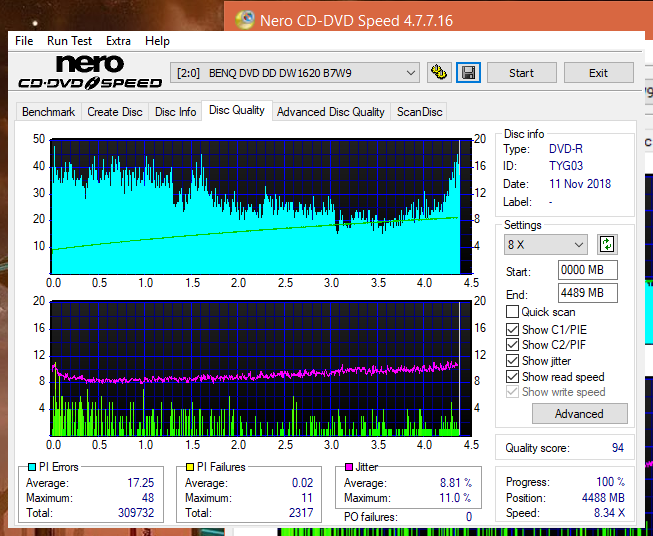This screenshot has height=536, width=653.
Task: Switch to the Create Disc tab
Action: 115,112
